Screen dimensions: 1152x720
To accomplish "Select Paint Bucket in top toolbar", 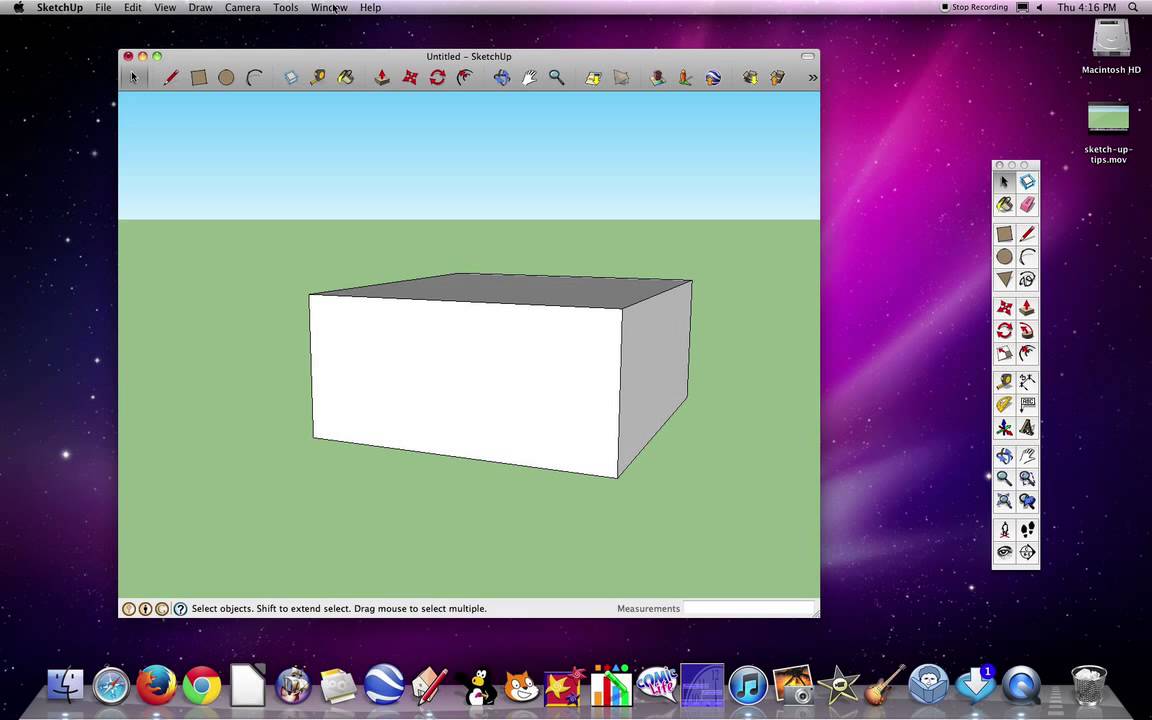I will (345, 77).
